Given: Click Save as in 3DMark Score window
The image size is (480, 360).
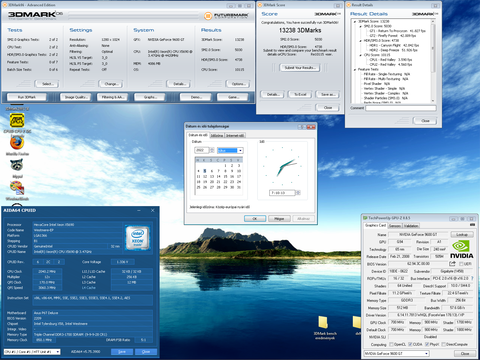Looking at the screenshot, I should pyautogui.click(x=328, y=95).
